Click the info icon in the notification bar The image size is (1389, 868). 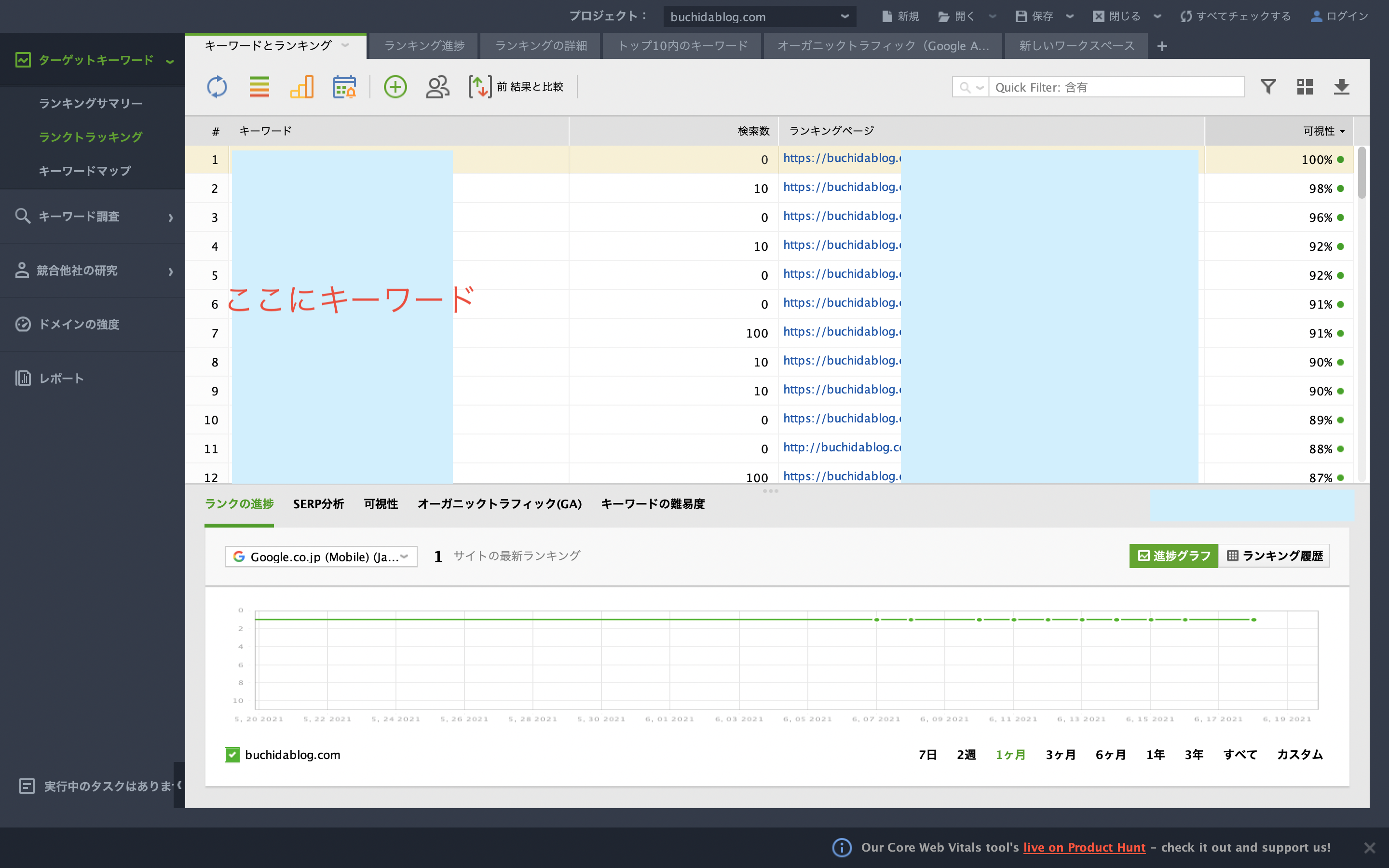click(x=842, y=847)
